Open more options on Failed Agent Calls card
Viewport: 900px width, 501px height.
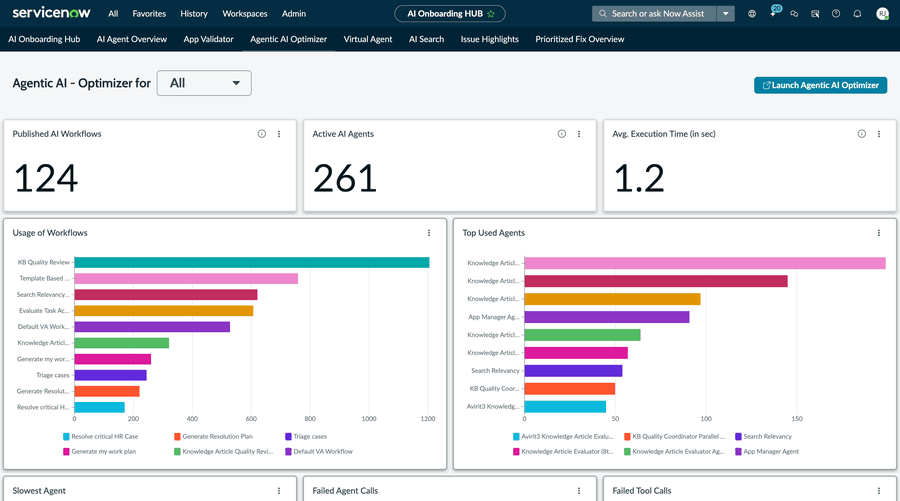579,491
